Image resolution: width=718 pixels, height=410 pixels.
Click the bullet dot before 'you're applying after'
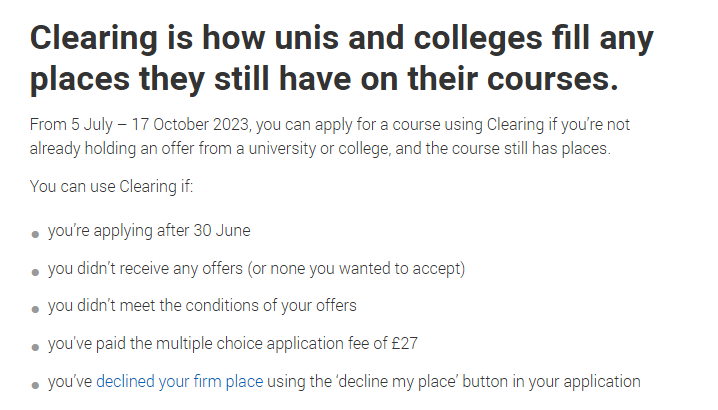[35, 235]
